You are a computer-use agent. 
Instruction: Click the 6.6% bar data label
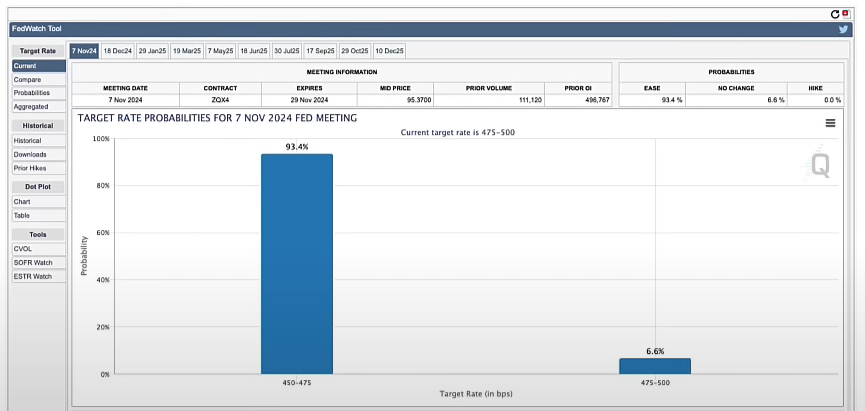(655, 351)
